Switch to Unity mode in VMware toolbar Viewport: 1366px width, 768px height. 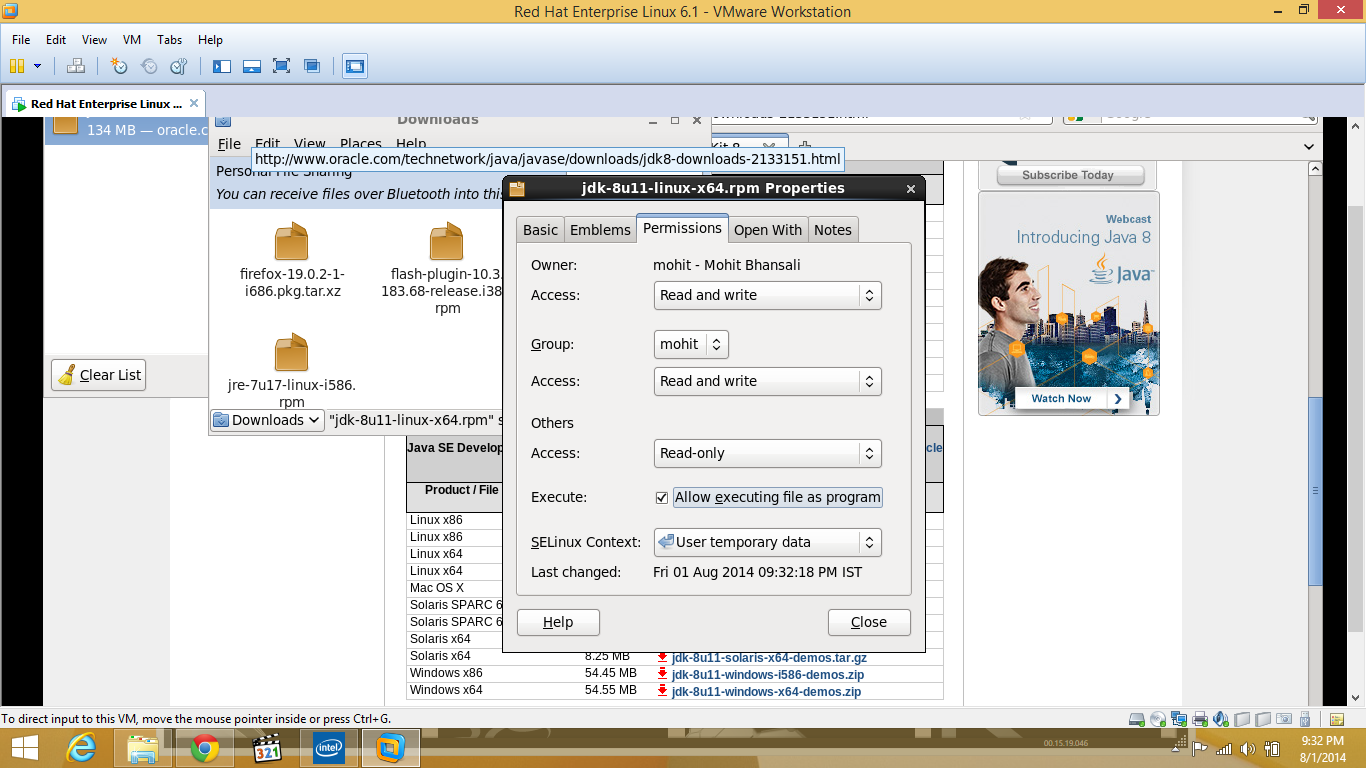click(x=312, y=66)
